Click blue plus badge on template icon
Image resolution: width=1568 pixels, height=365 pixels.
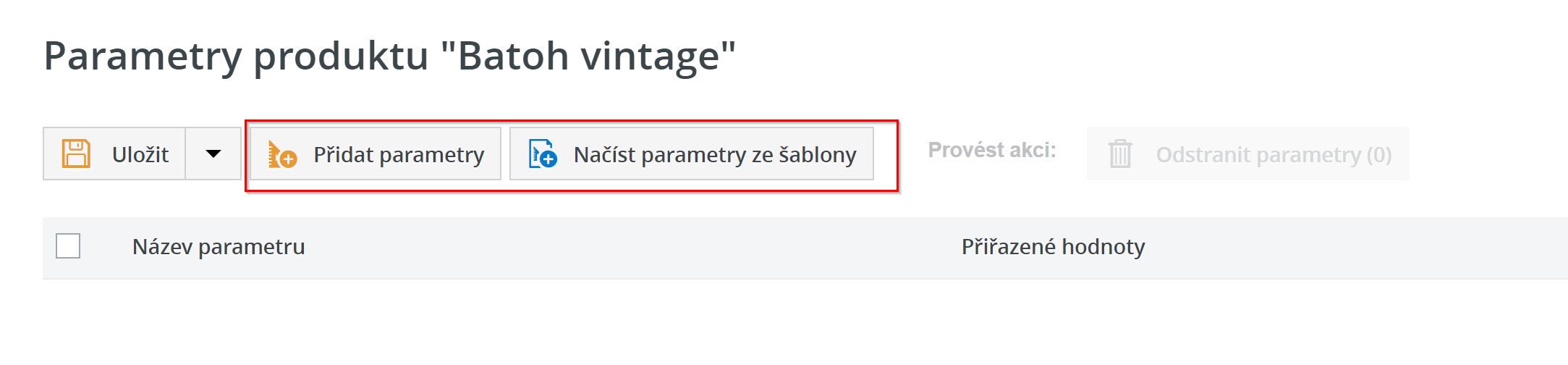549,159
